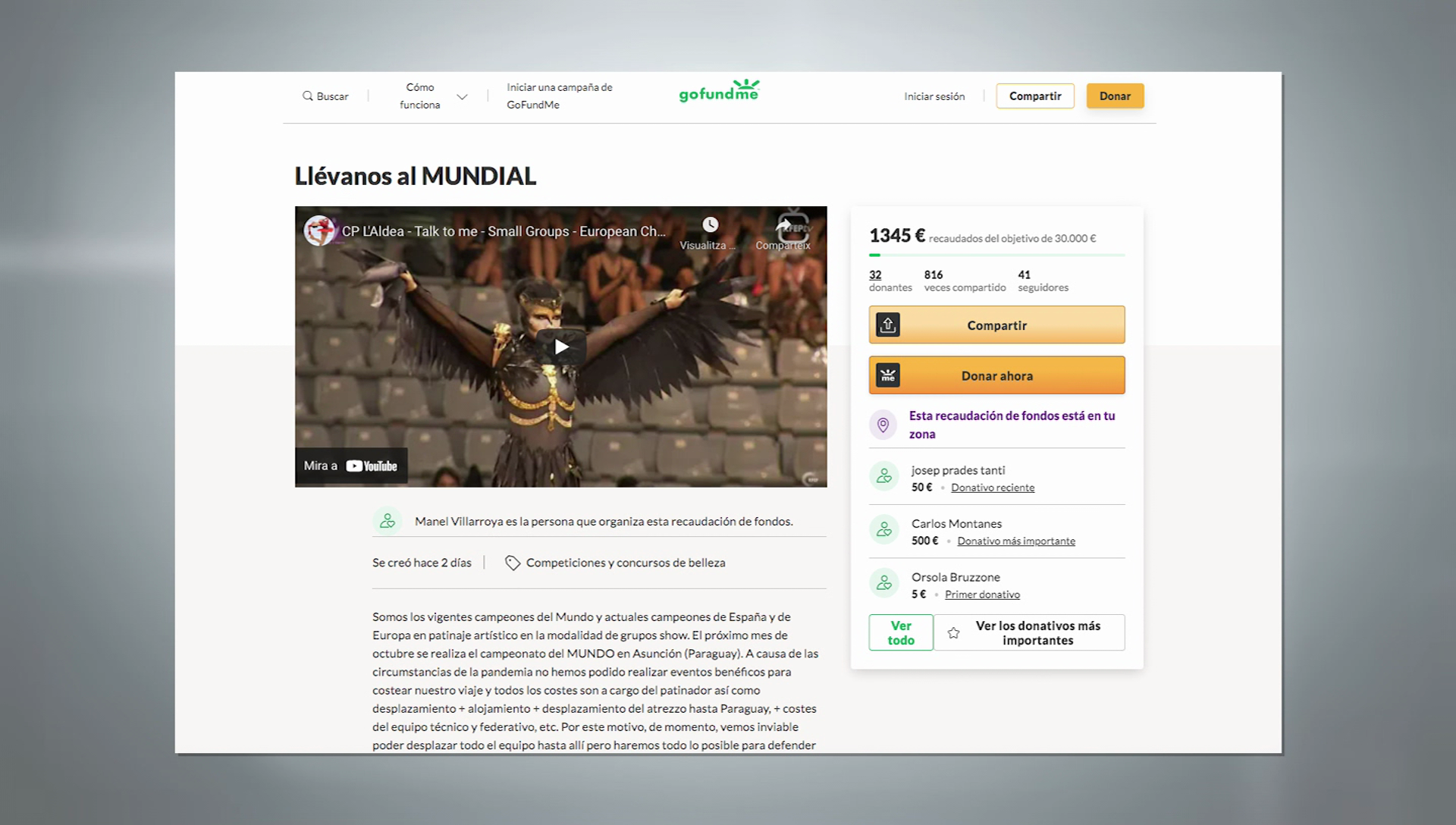Click the organizer avatar icon beside Manel Villarroya
1456x825 pixels.
pos(388,521)
